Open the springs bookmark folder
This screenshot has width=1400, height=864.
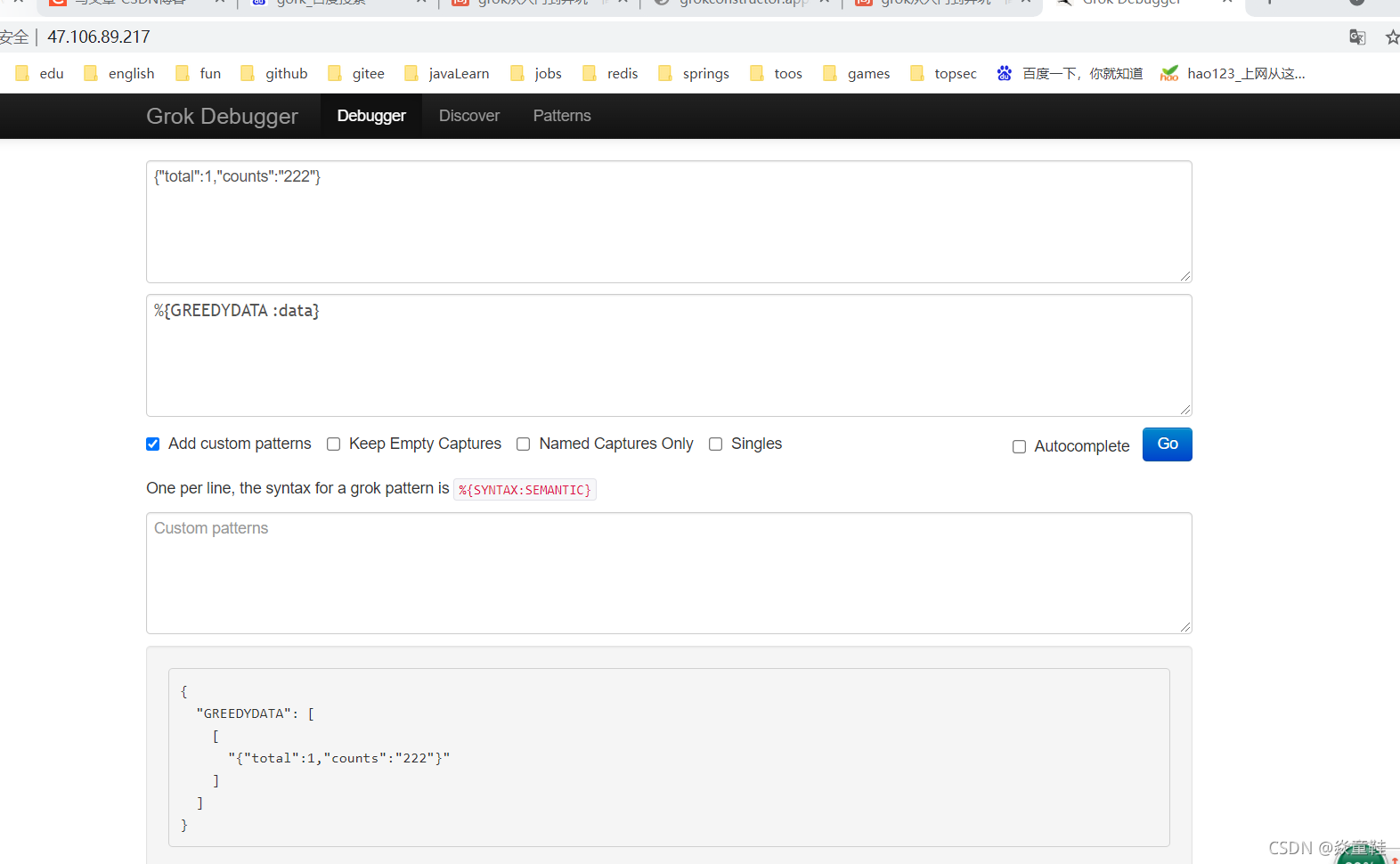click(x=694, y=74)
